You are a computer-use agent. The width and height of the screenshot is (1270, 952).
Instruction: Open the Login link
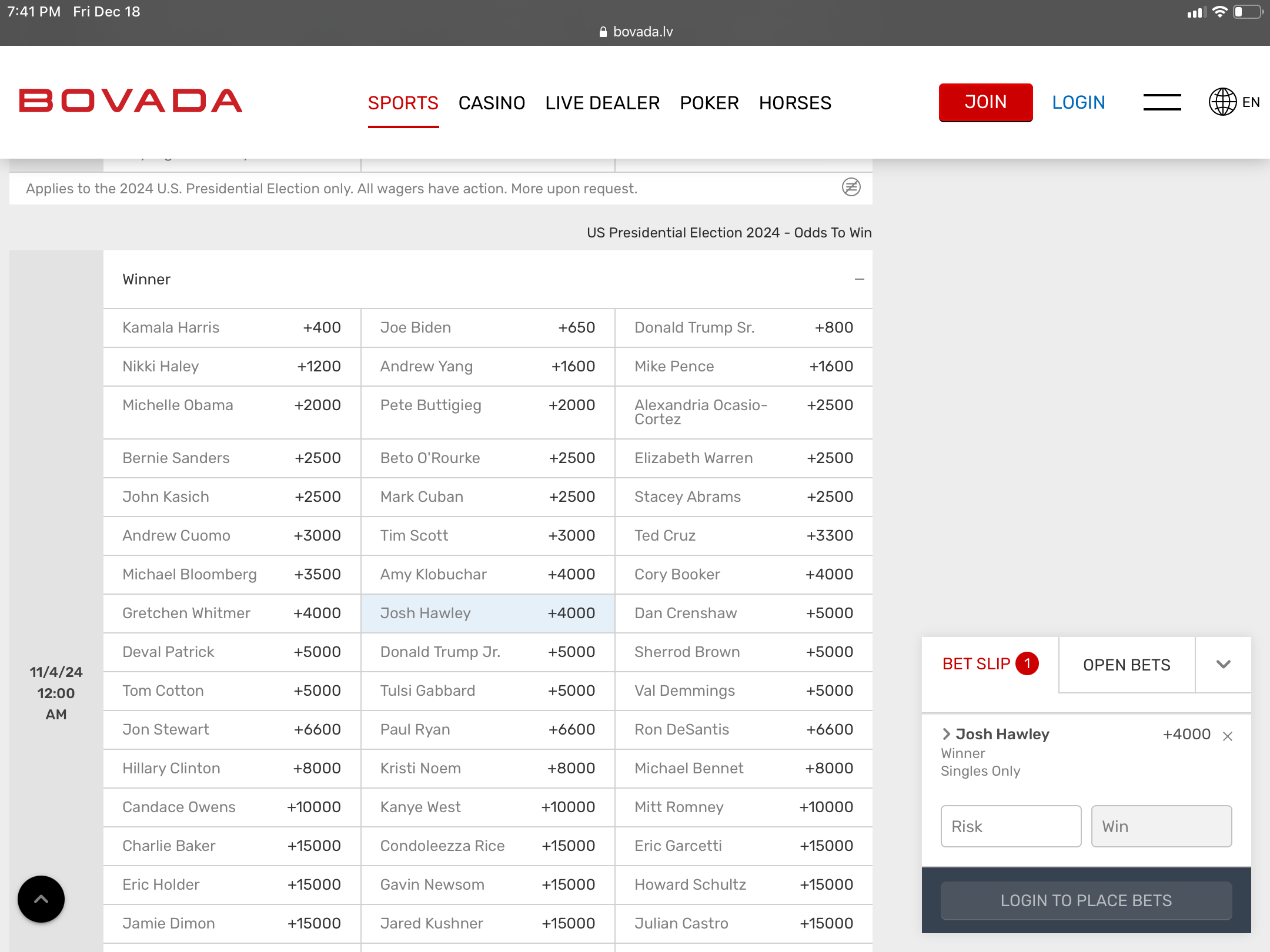pyautogui.click(x=1078, y=102)
